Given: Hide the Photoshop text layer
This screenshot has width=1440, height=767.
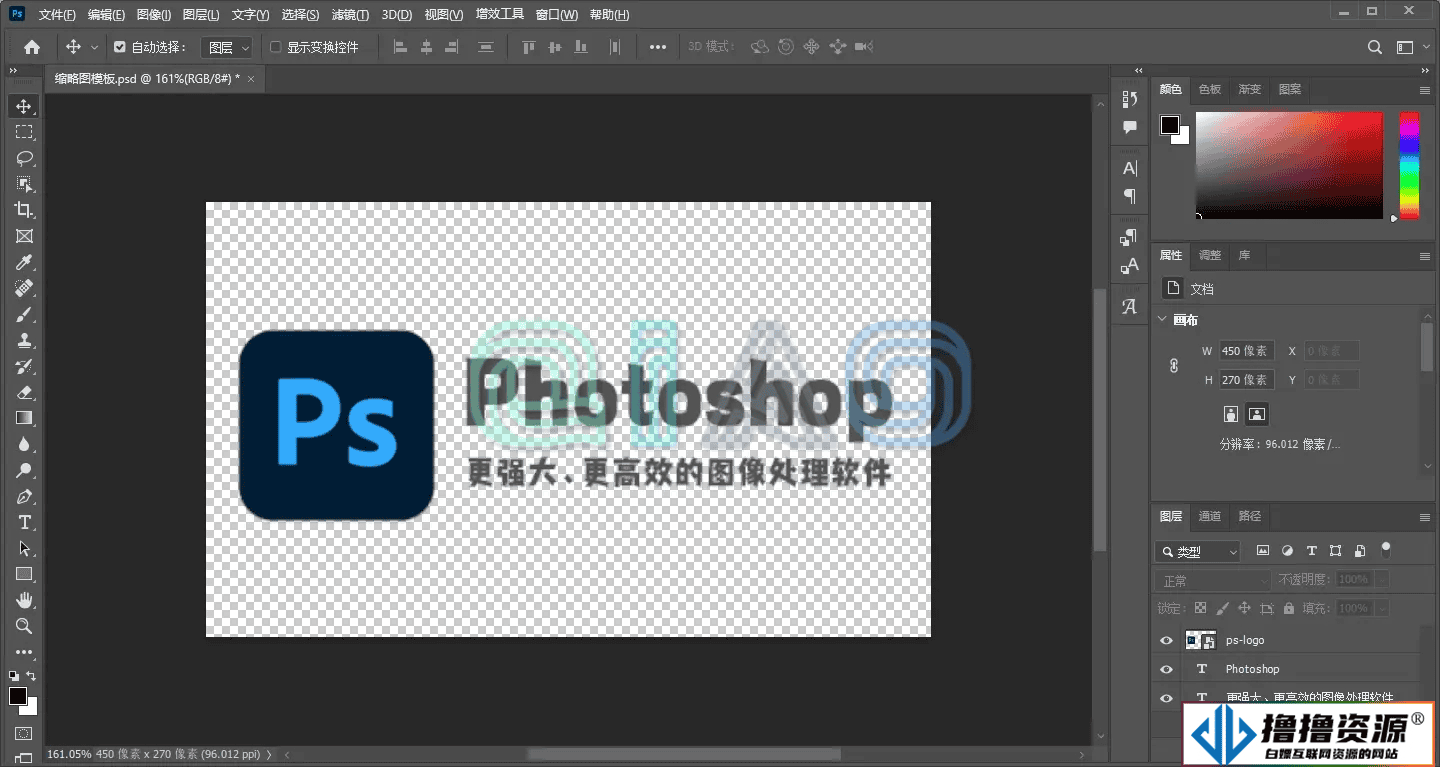Looking at the screenshot, I should [x=1166, y=669].
